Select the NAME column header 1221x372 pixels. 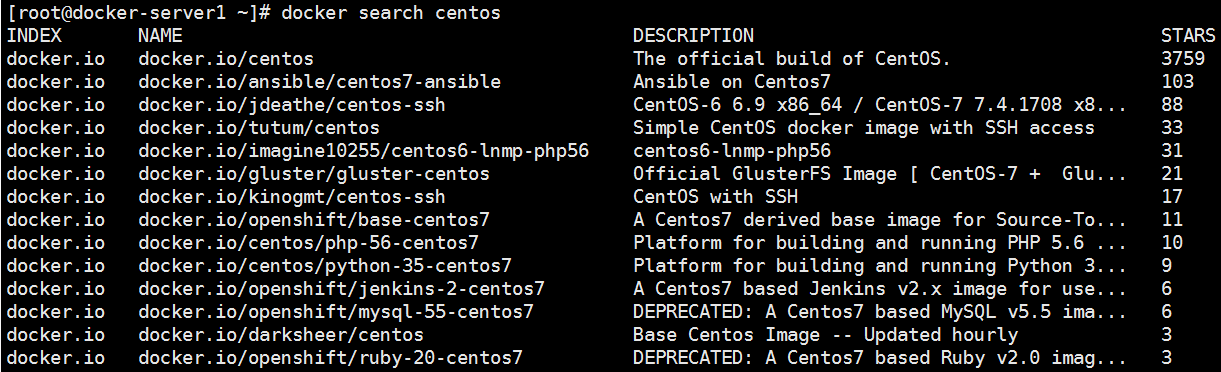[x=160, y=36]
